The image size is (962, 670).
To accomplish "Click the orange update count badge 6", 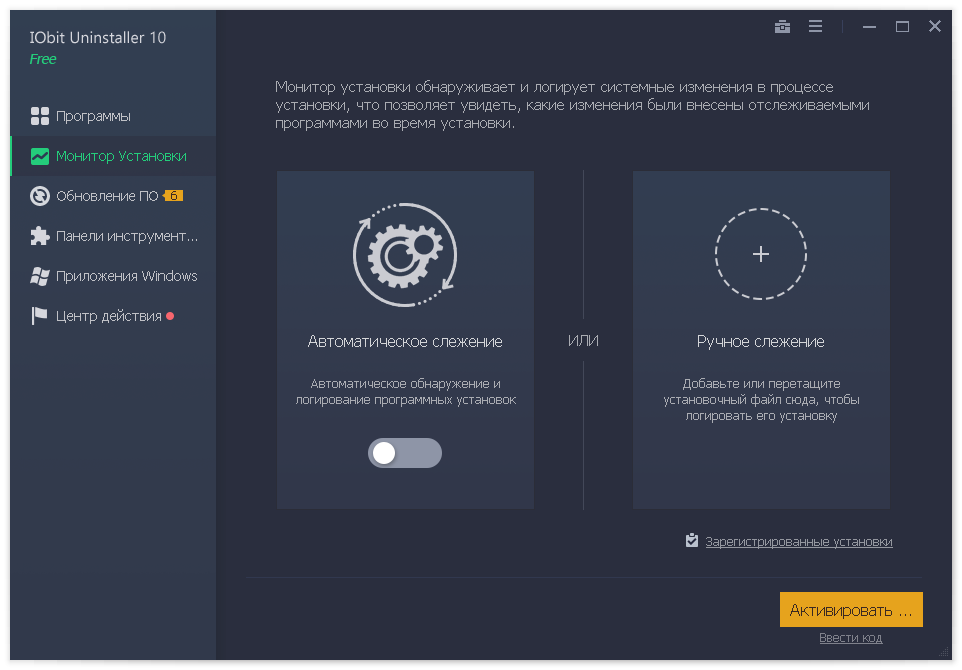I will point(173,196).
